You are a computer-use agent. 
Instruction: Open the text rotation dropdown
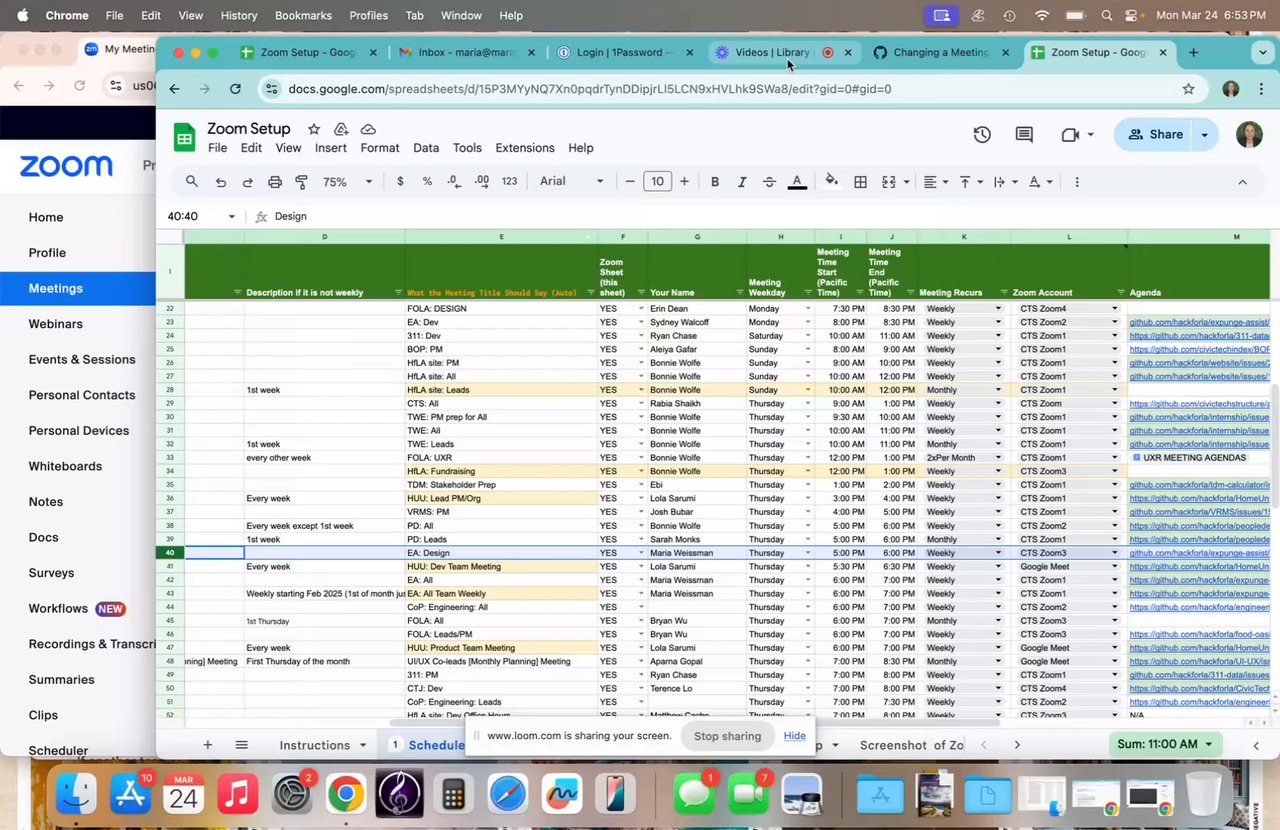tap(1040, 182)
